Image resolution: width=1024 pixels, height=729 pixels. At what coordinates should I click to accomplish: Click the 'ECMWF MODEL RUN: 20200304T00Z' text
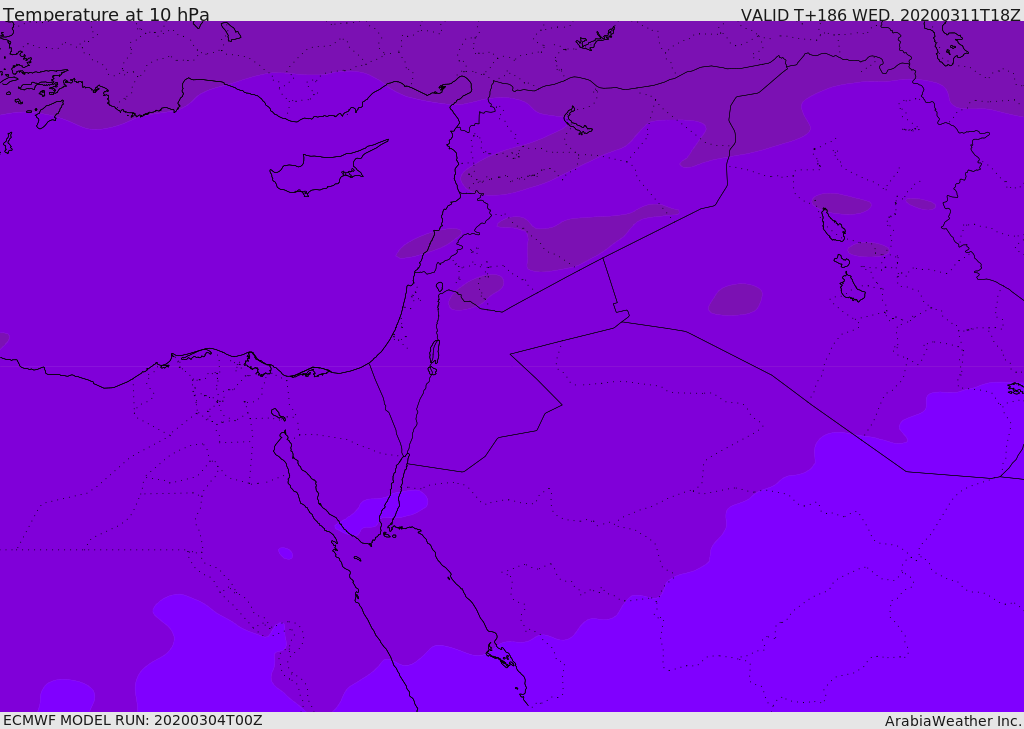[x=133, y=720]
